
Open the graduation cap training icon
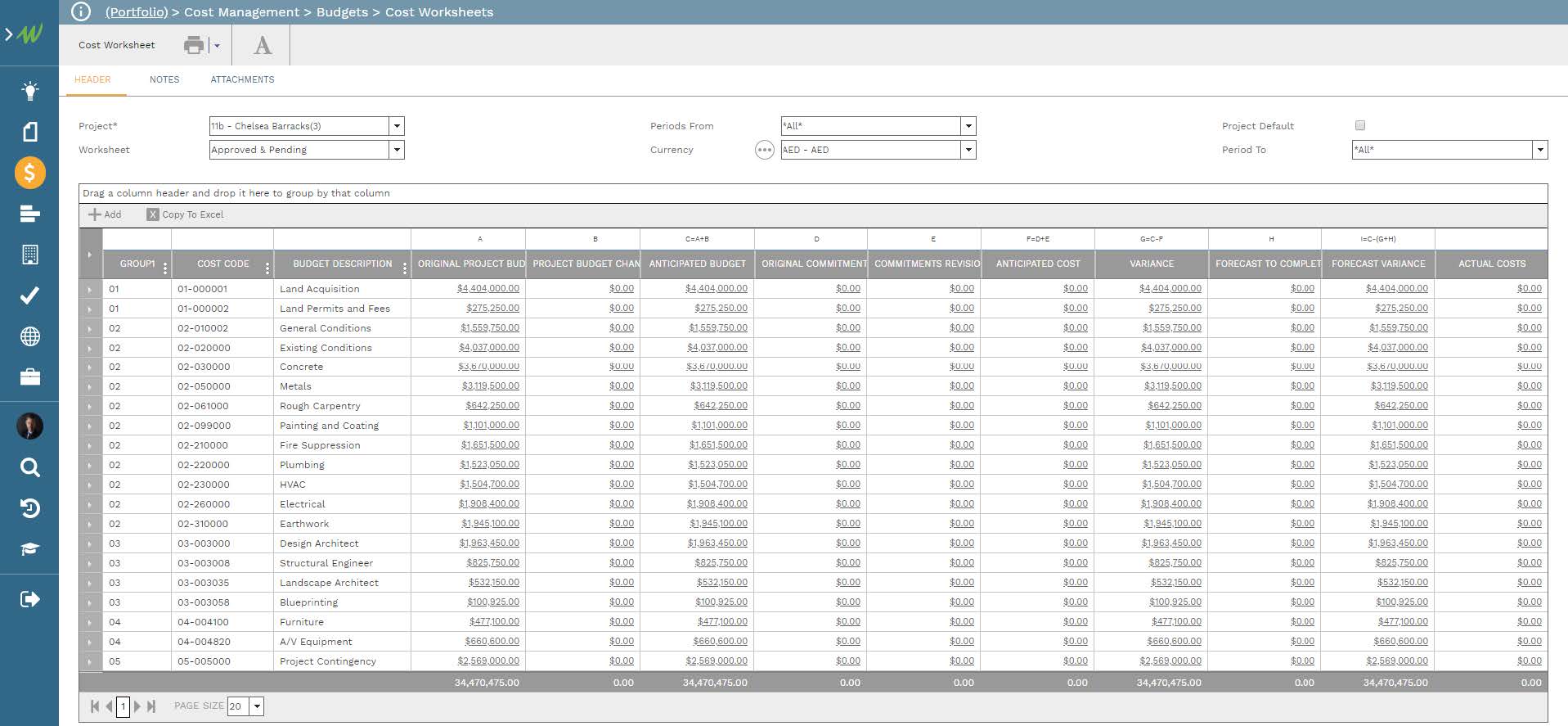click(29, 549)
